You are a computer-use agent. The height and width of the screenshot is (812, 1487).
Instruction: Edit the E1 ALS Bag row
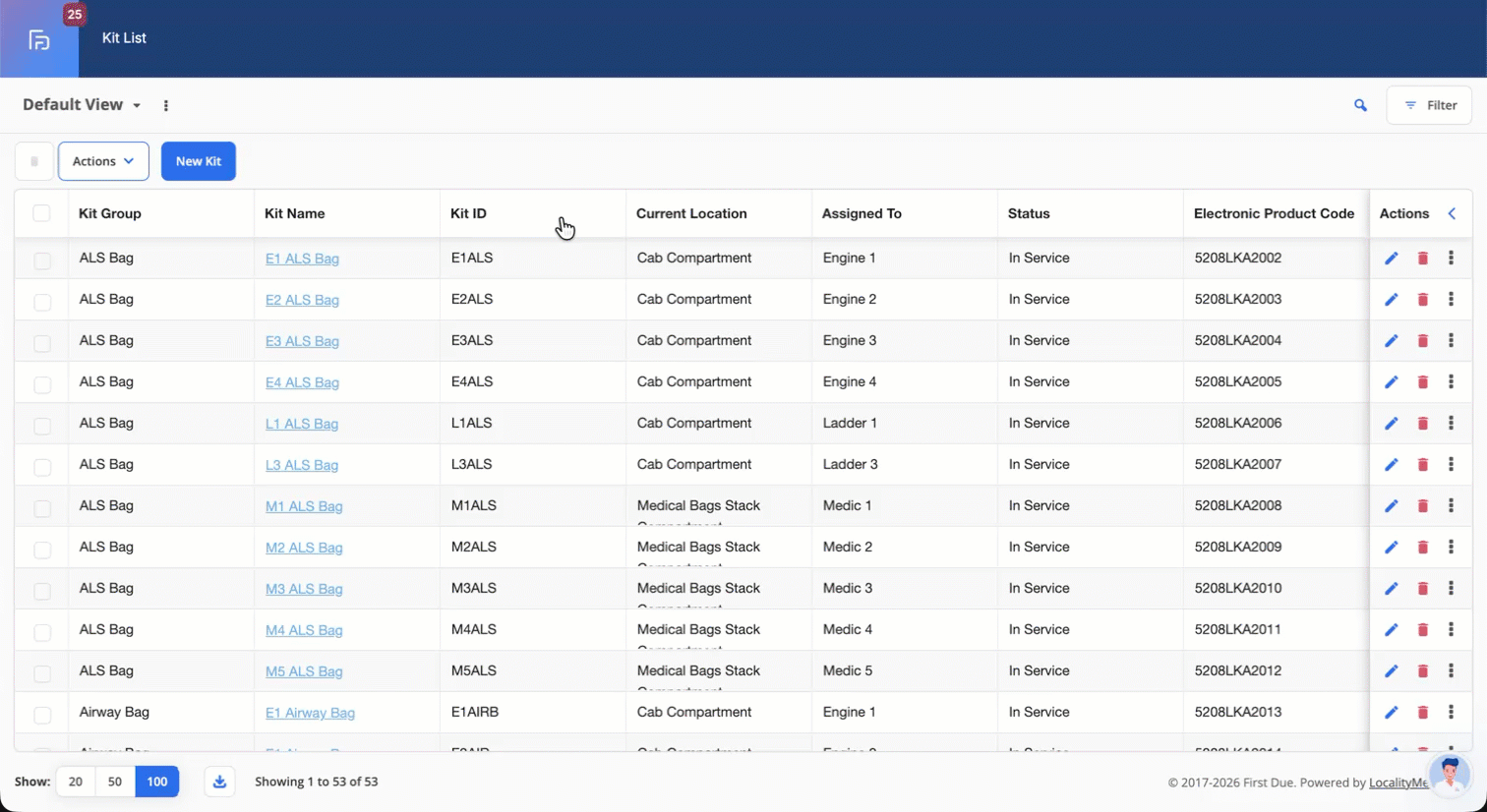[1391, 259]
